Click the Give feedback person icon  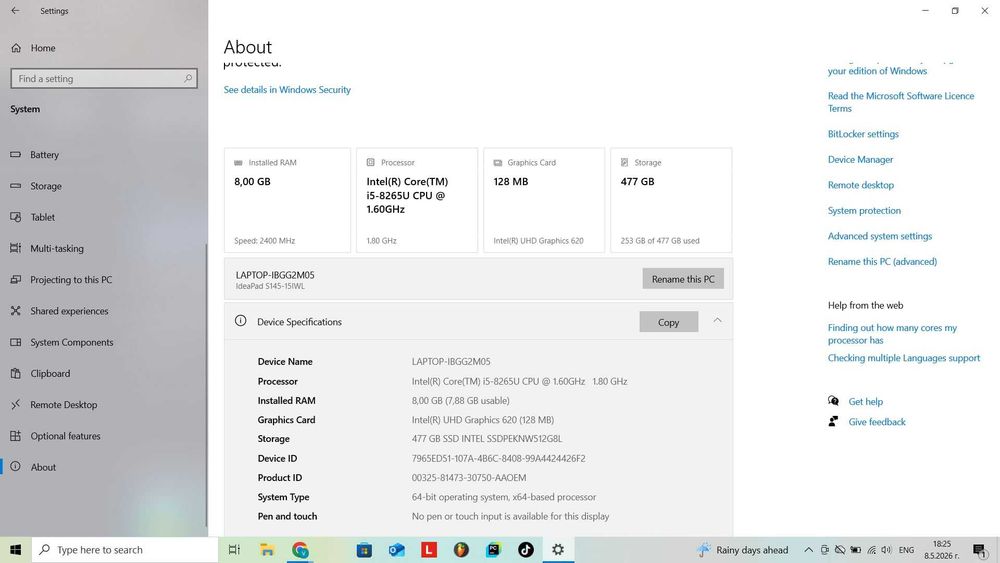point(833,421)
